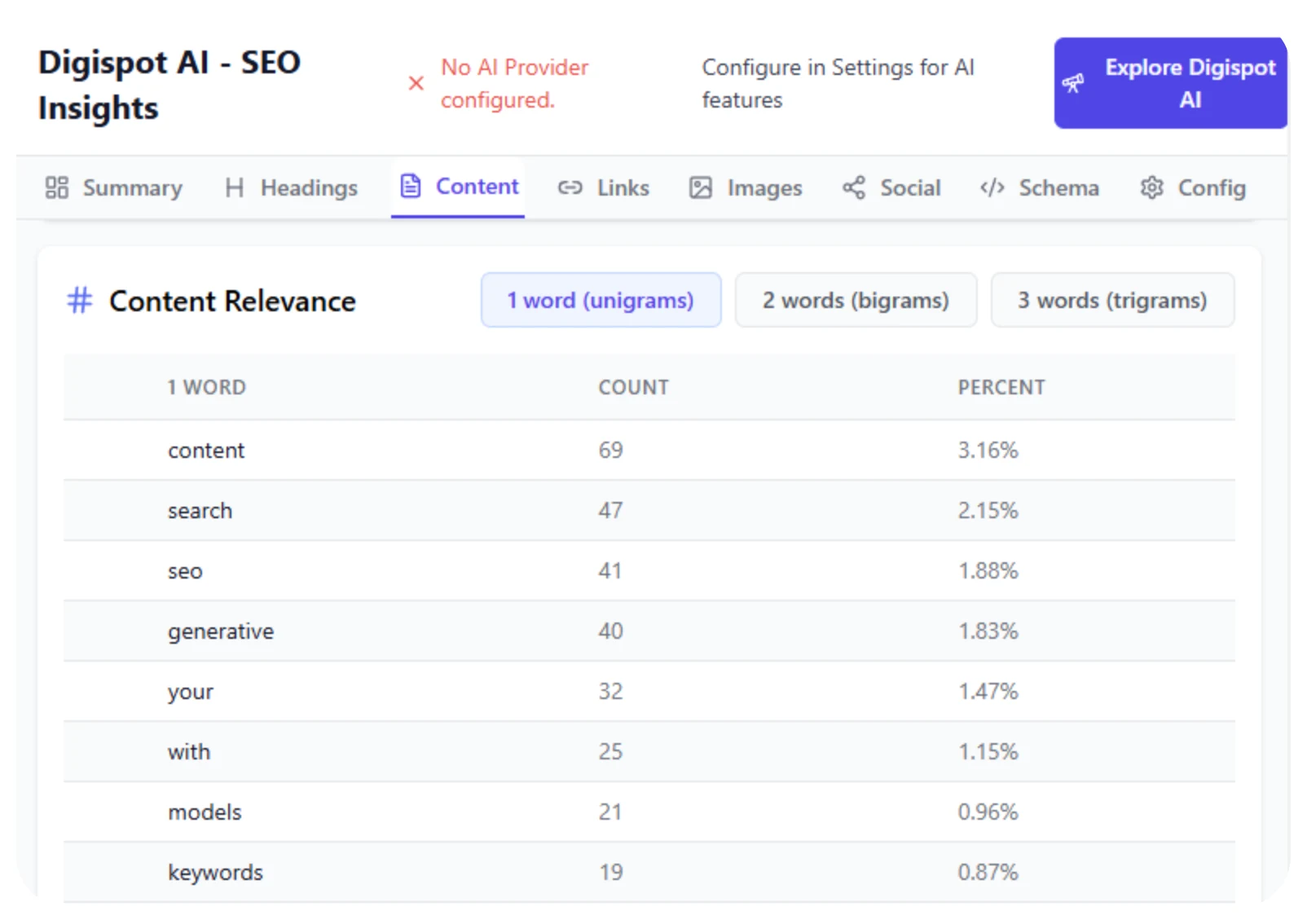Click the 'Digispot AI - SEO Insights' title
Viewport: 1307px width, 924px height.
(x=169, y=86)
